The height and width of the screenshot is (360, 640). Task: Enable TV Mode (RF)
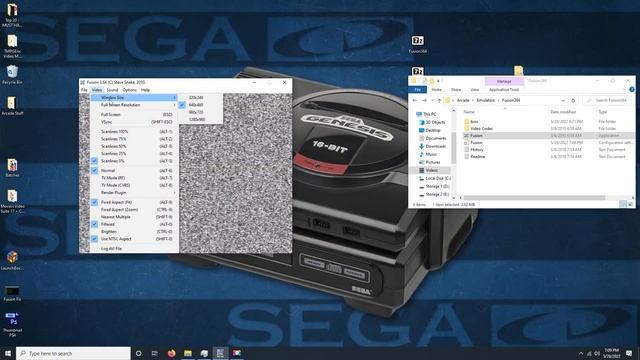click(x=134, y=178)
